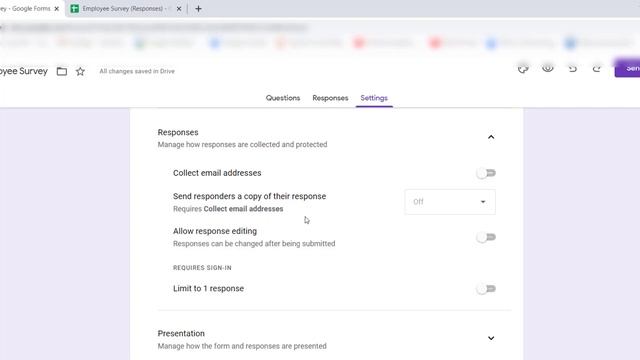The image size is (640, 360).
Task: Click 'Manage how the form and responses are presented'
Action: coord(242,346)
